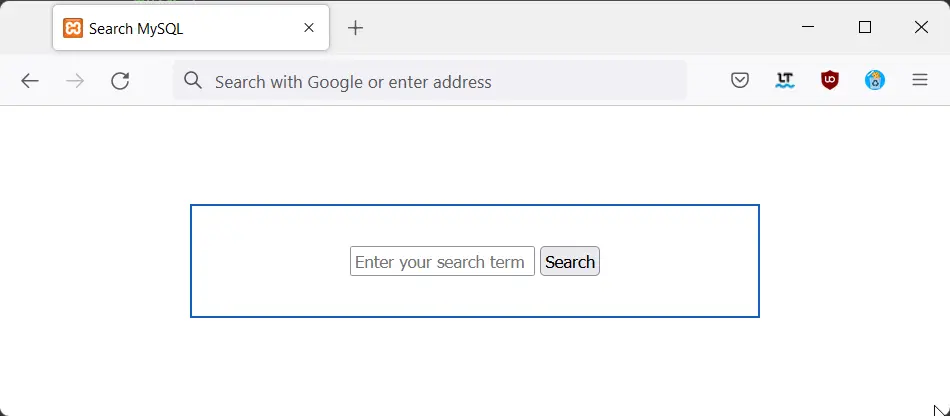Image resolution: width=950 pixels, height=416 pixels.
Task: Reload the current page
Action: [x=120, y=81]
